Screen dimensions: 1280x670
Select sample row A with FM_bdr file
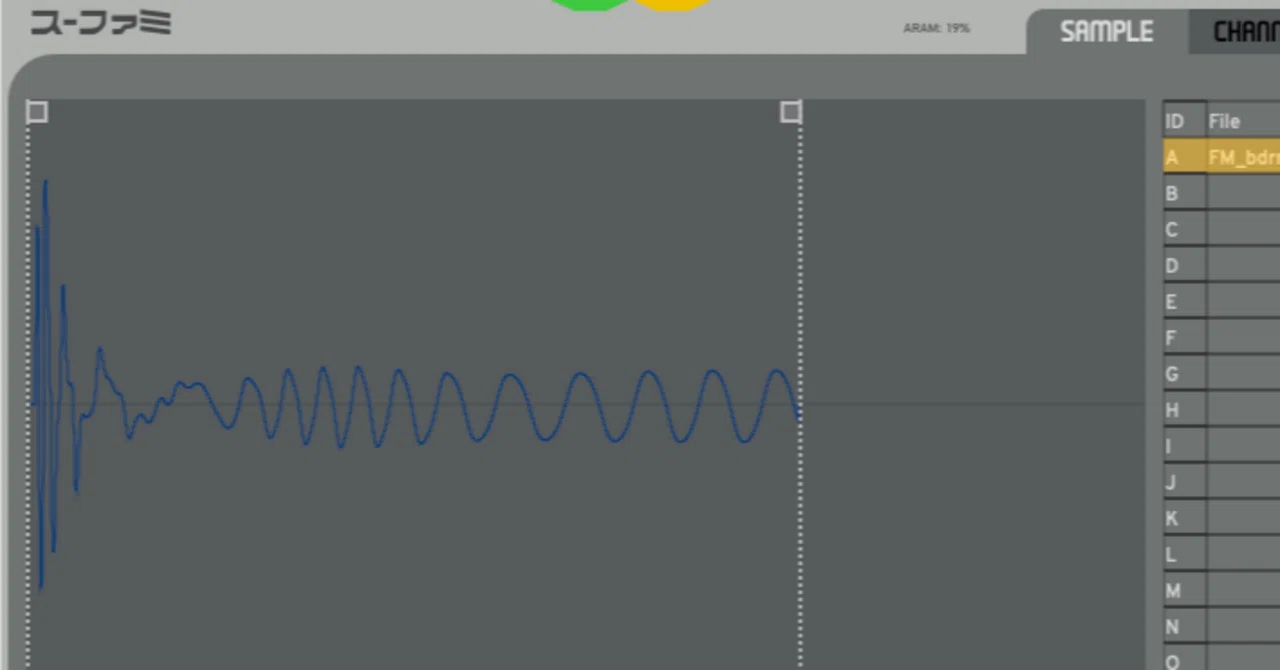[x=1221, y=157]
